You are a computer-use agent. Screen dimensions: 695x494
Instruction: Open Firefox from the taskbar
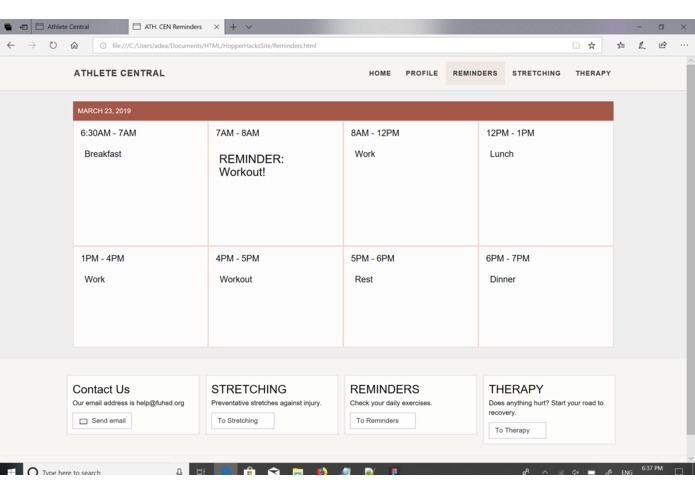(x=322, y=471)
